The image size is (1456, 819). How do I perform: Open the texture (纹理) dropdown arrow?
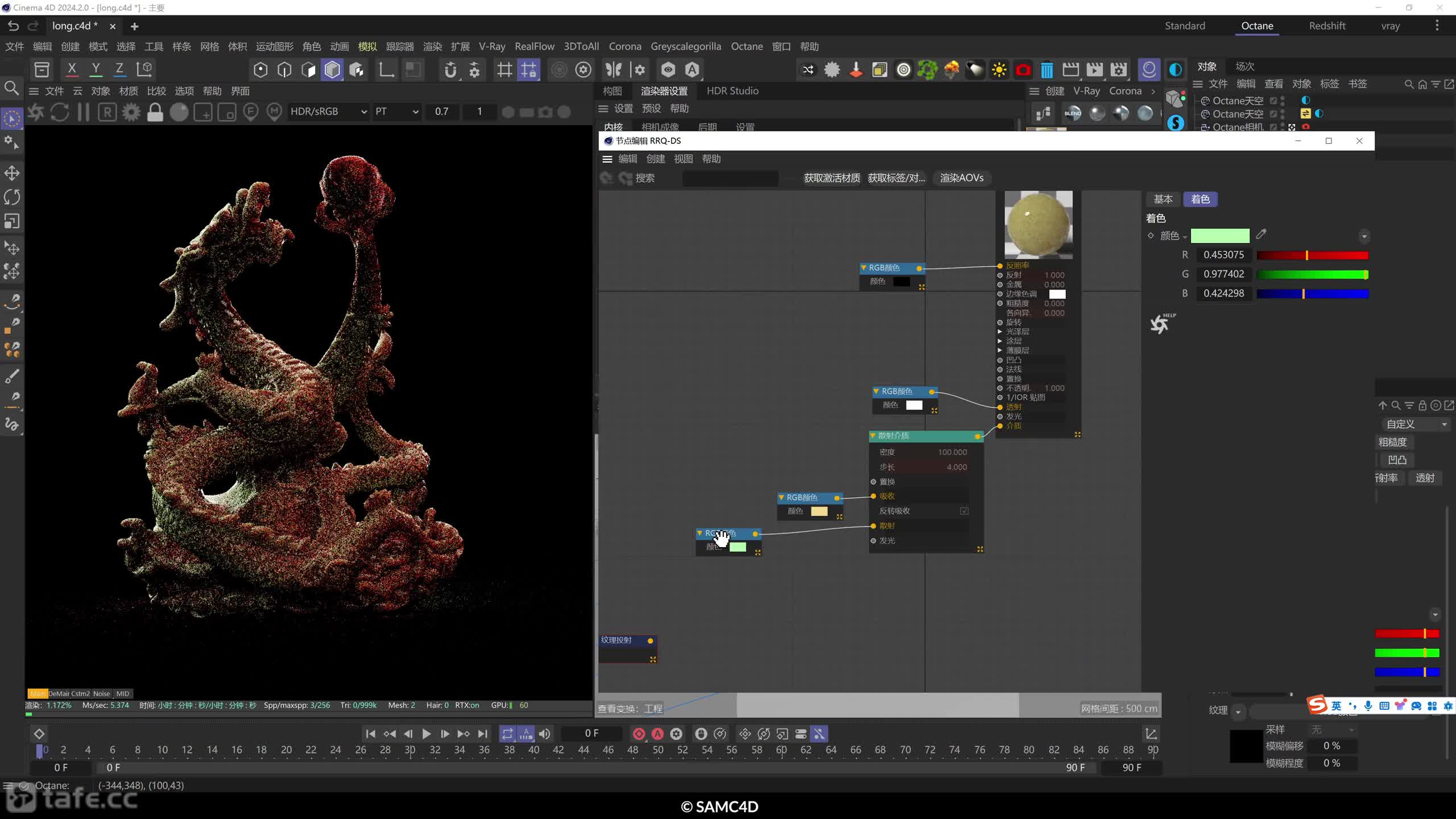tap(1238, 711)
